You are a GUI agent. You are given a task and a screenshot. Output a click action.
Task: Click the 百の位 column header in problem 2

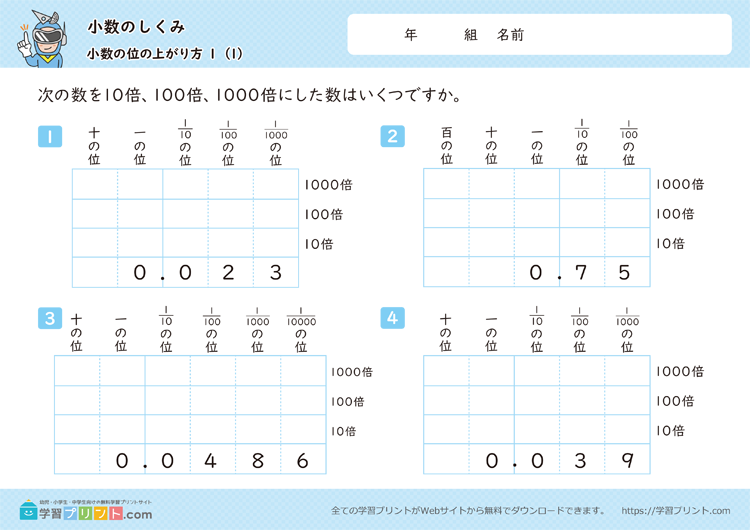click(446, 145)
